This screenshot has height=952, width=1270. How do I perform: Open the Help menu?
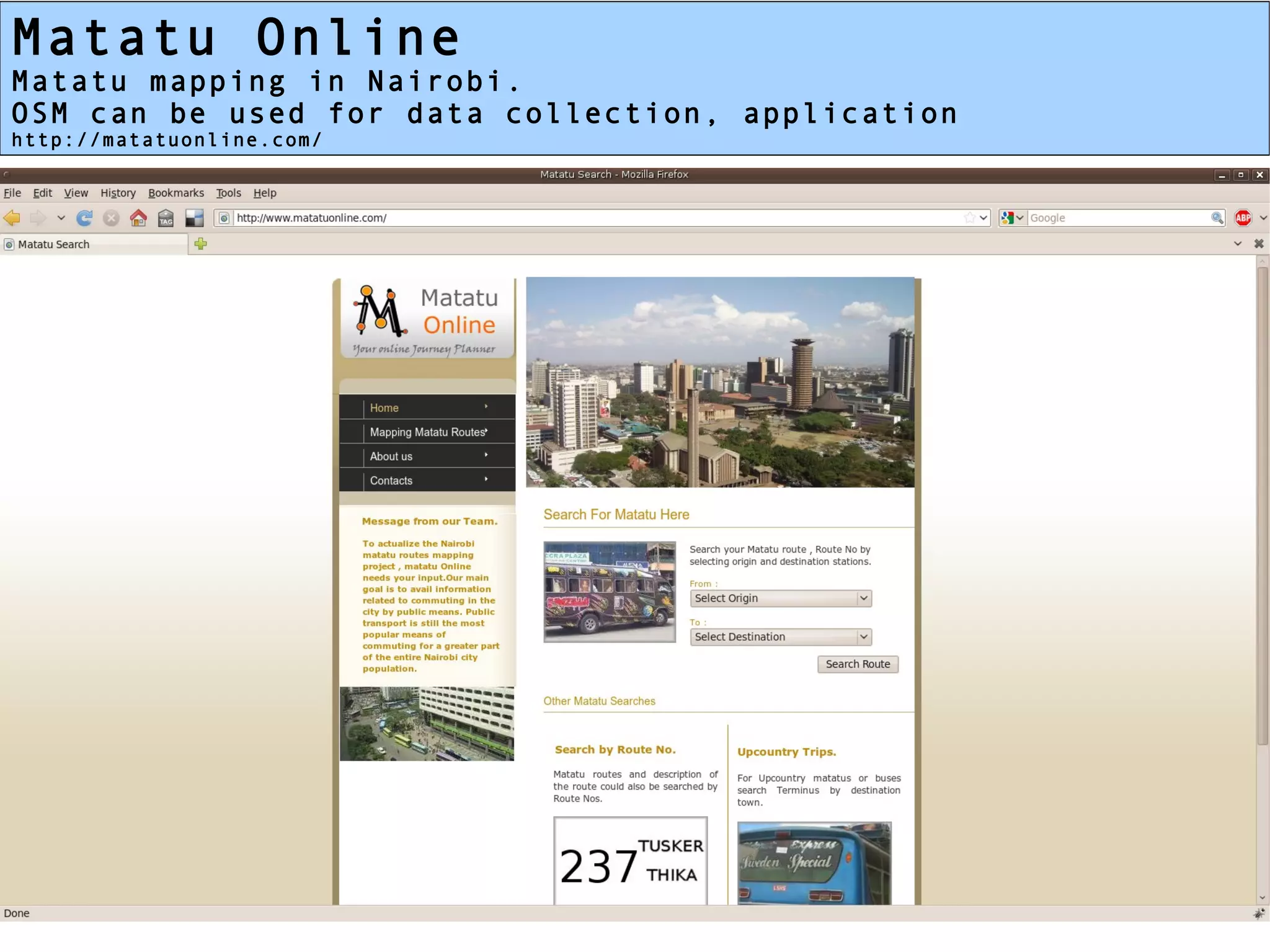pos(265,193)
